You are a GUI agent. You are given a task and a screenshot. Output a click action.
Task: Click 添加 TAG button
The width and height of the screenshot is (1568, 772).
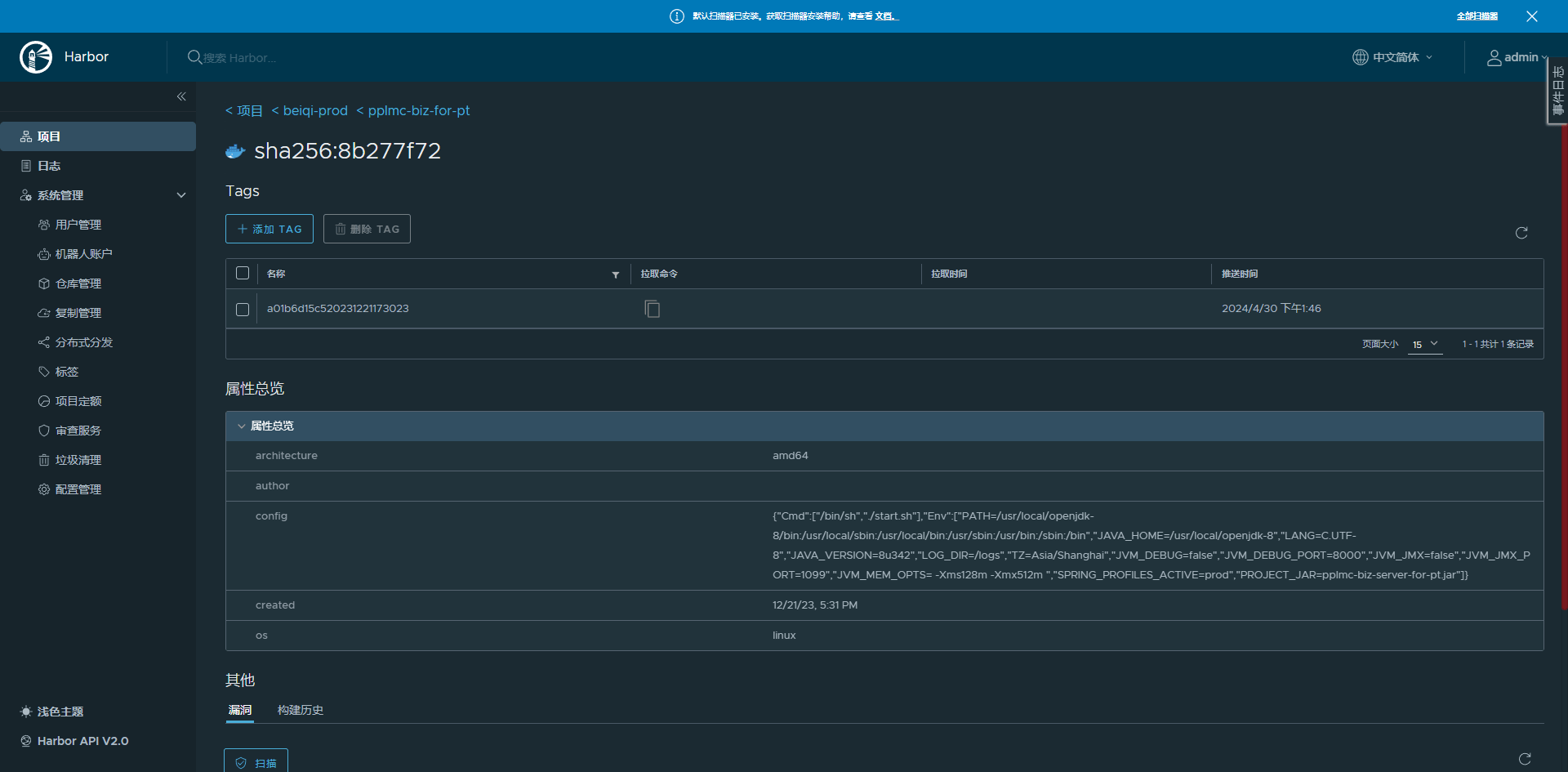[269, 229]
